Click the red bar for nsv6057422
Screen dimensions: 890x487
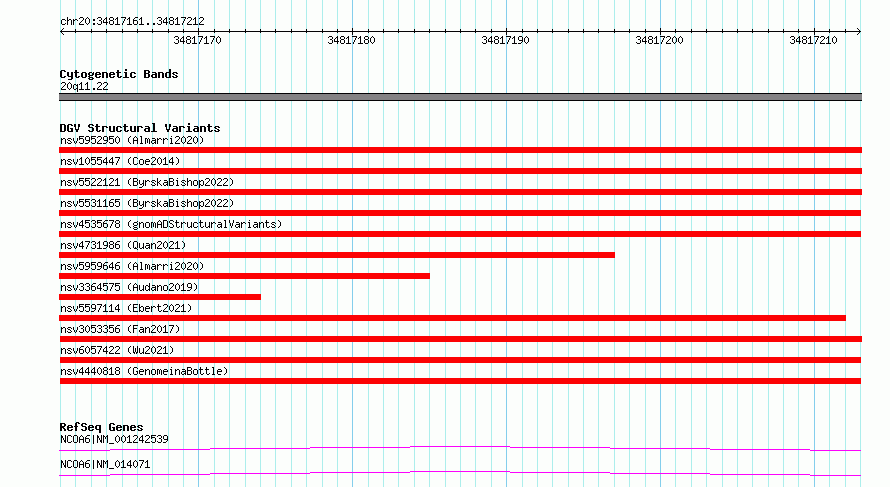click(x=460, y=360)
